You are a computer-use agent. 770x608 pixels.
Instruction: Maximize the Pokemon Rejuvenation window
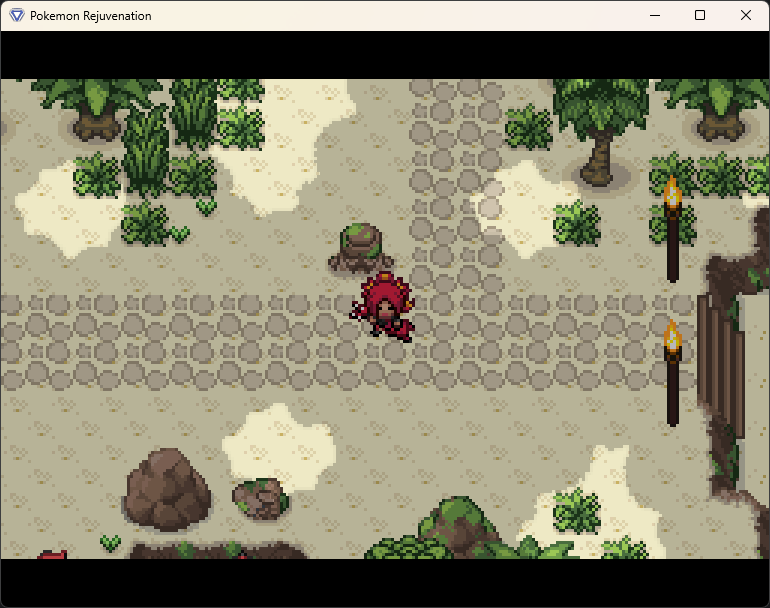tap(700, 15)
